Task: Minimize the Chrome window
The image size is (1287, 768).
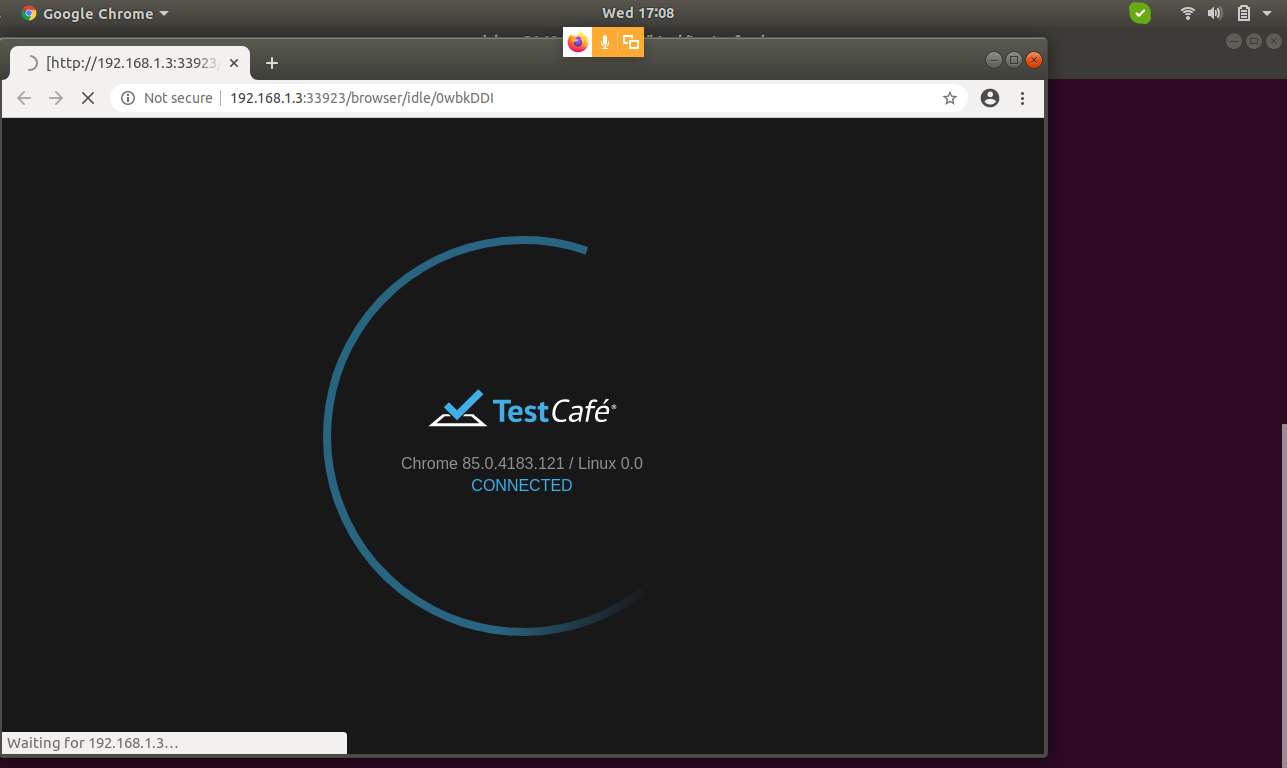Action: pyautogui.click(x=993, y=60)
